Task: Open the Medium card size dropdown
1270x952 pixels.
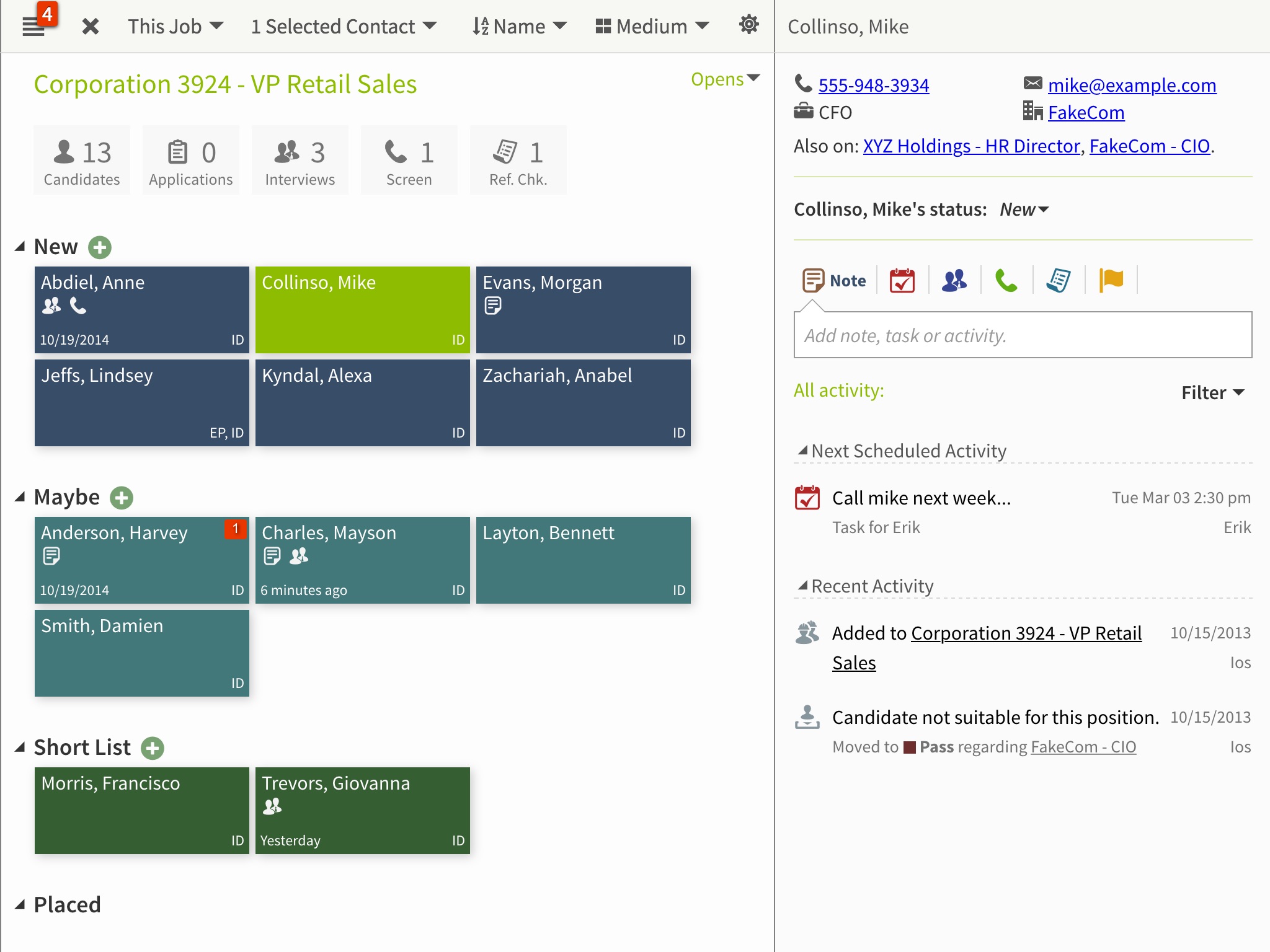Action: coord(652,26)
